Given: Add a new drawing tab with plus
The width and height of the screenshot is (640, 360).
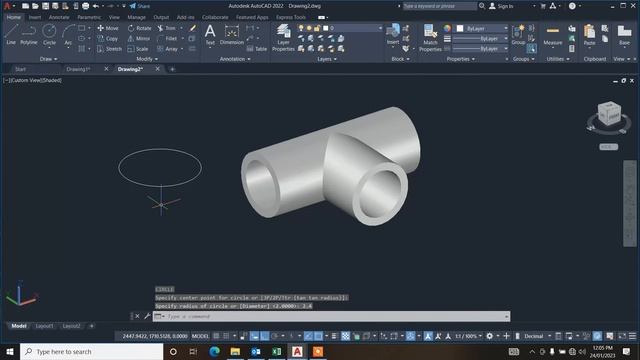Looking at the screenshot, I should pyautogui.click(x=172, y=69).
